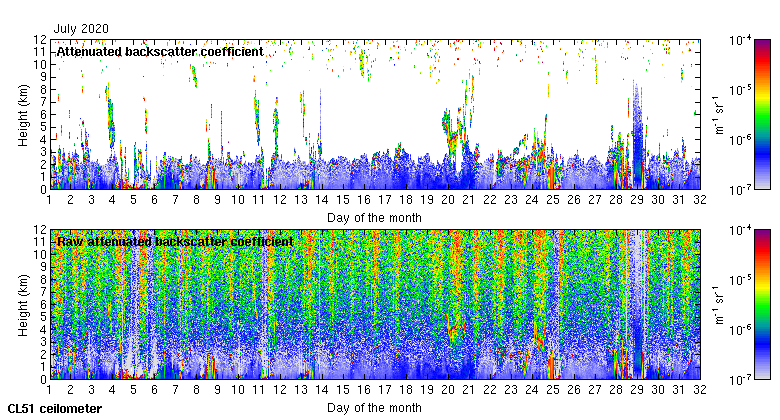
Task: Click the 10⁻⁷ tick of the lower colorbar
Action: (x=740, y=380)
